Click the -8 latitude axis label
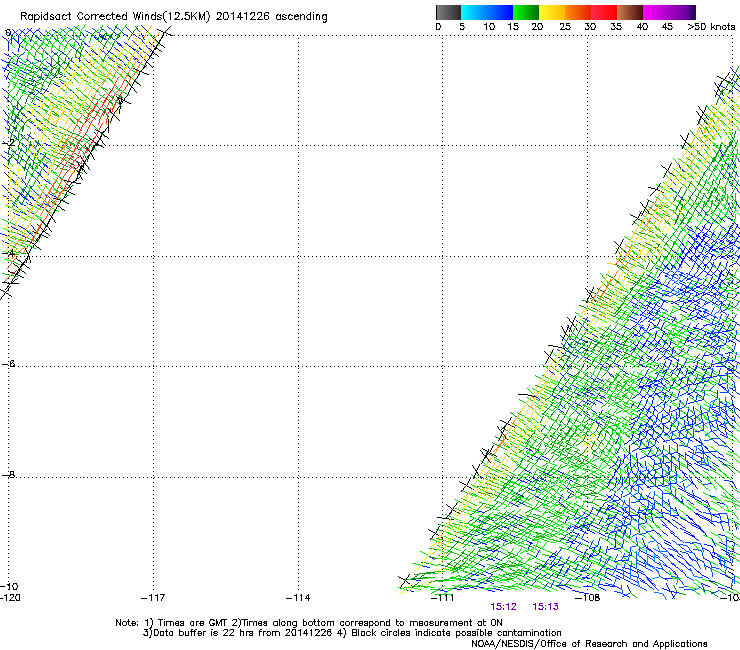 [8, 475]
